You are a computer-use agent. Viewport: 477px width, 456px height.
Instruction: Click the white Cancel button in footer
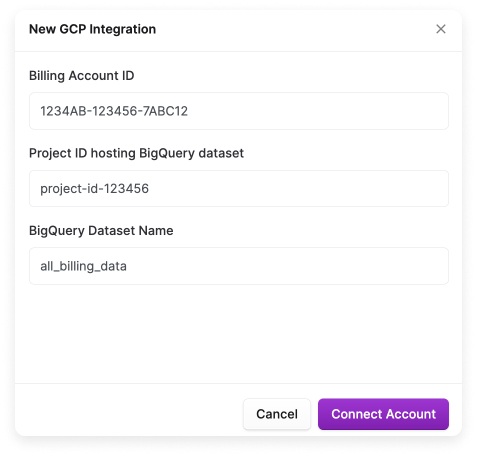[x=277, y=414]
